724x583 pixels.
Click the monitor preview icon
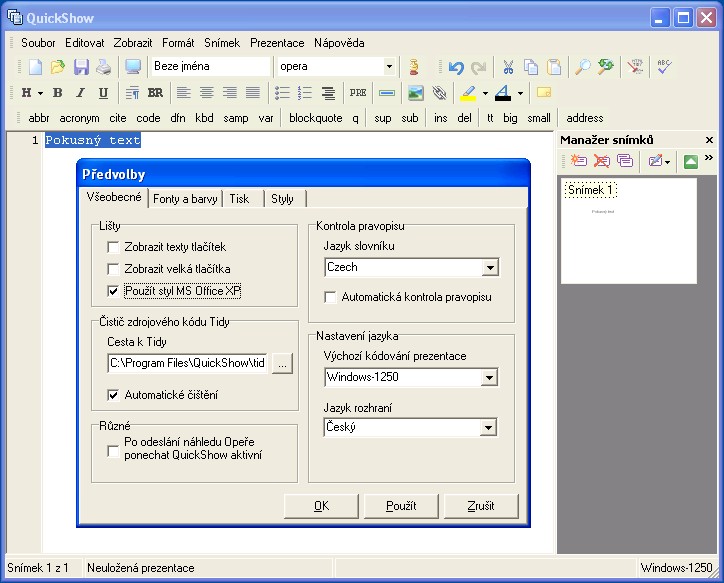133,67
